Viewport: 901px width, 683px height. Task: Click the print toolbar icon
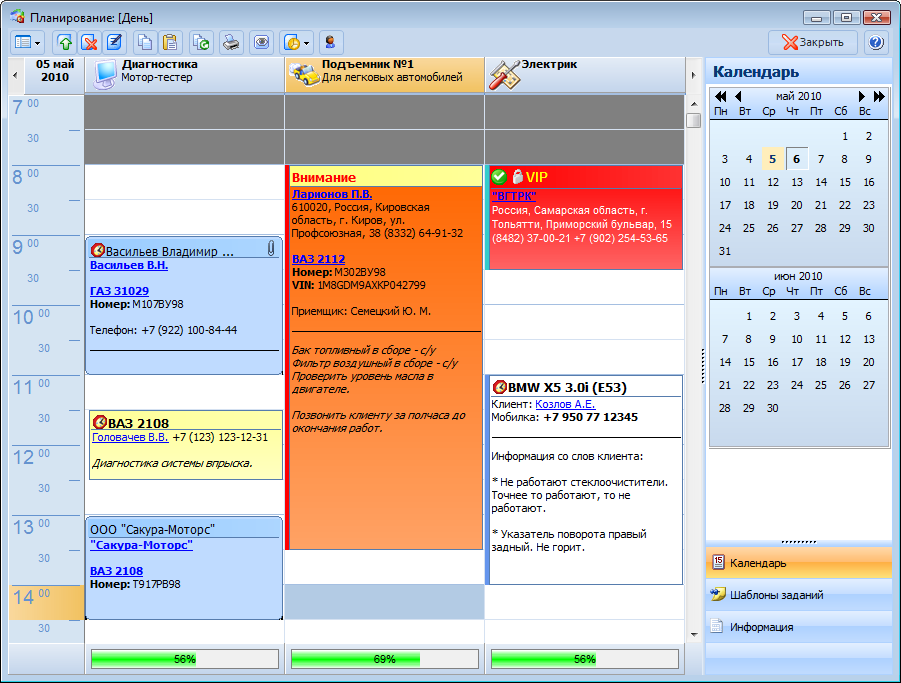231,43
